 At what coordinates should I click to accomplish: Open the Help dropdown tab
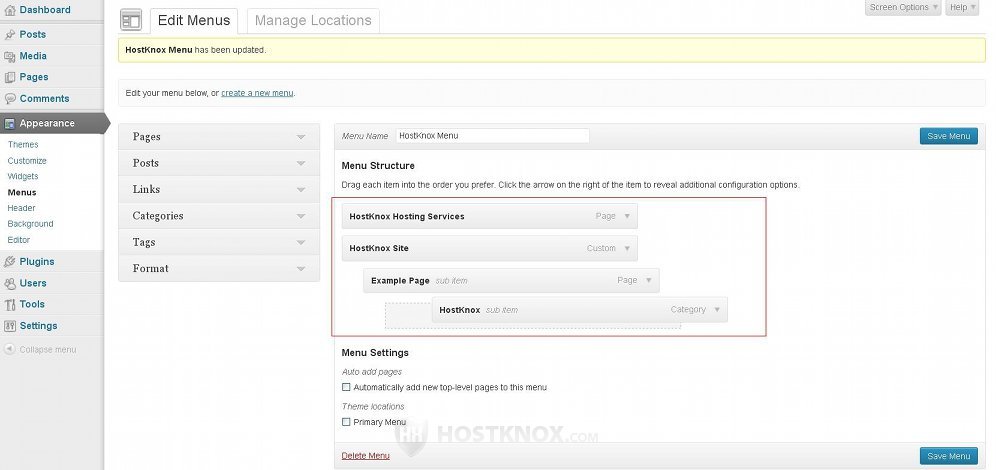(962, 8)
